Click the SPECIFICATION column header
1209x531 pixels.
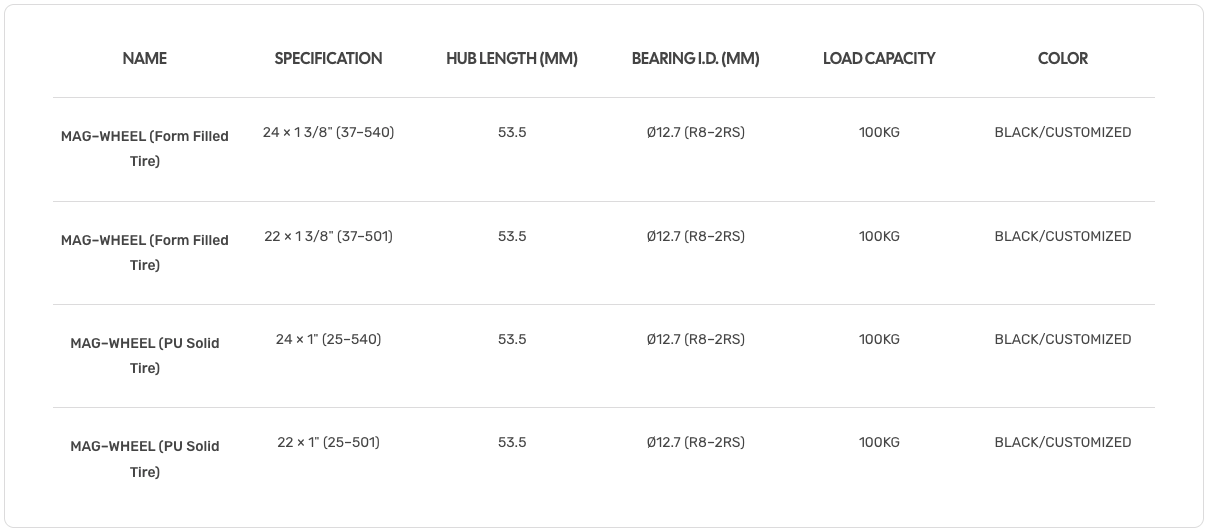(x=328, y=58)
